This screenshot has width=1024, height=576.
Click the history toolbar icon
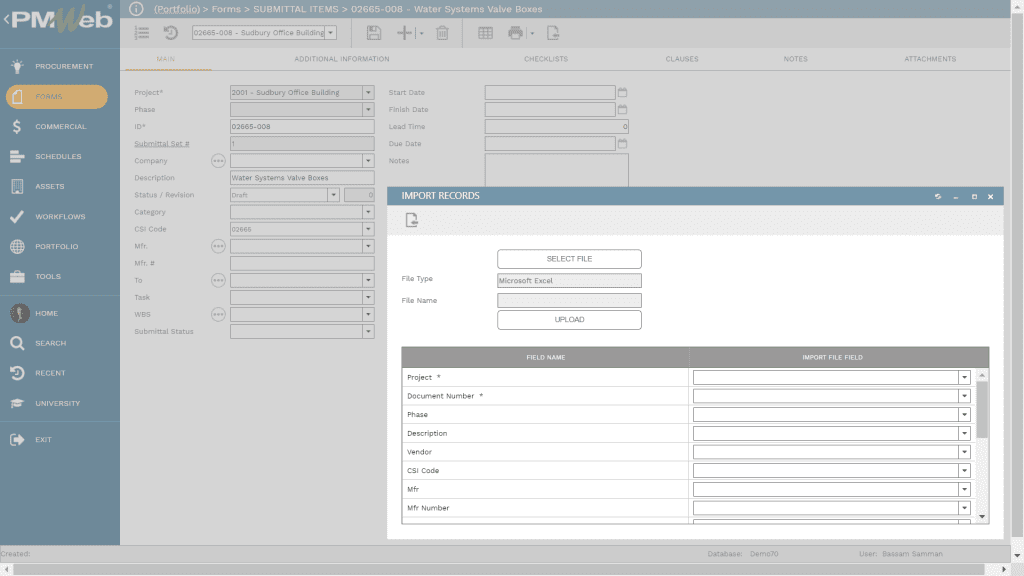coord(170,33)
